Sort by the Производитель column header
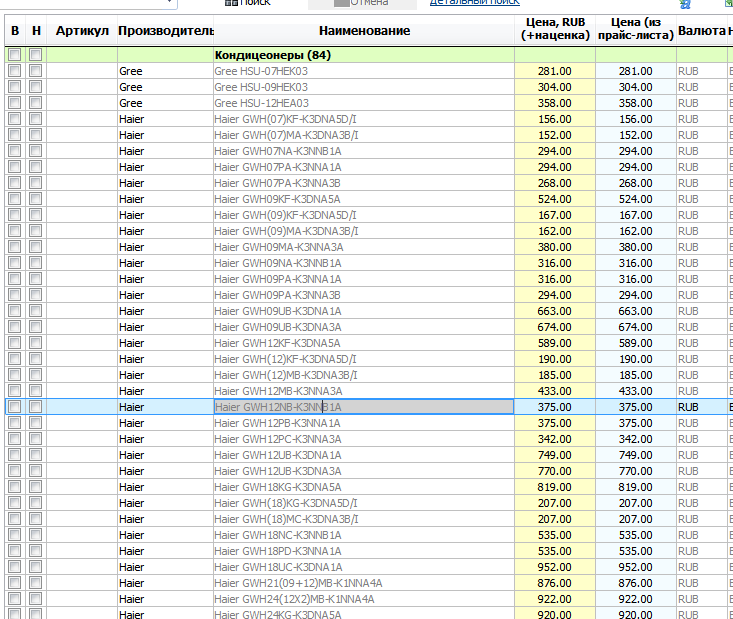This screenshot has height=619, width=733. point(165,31)
